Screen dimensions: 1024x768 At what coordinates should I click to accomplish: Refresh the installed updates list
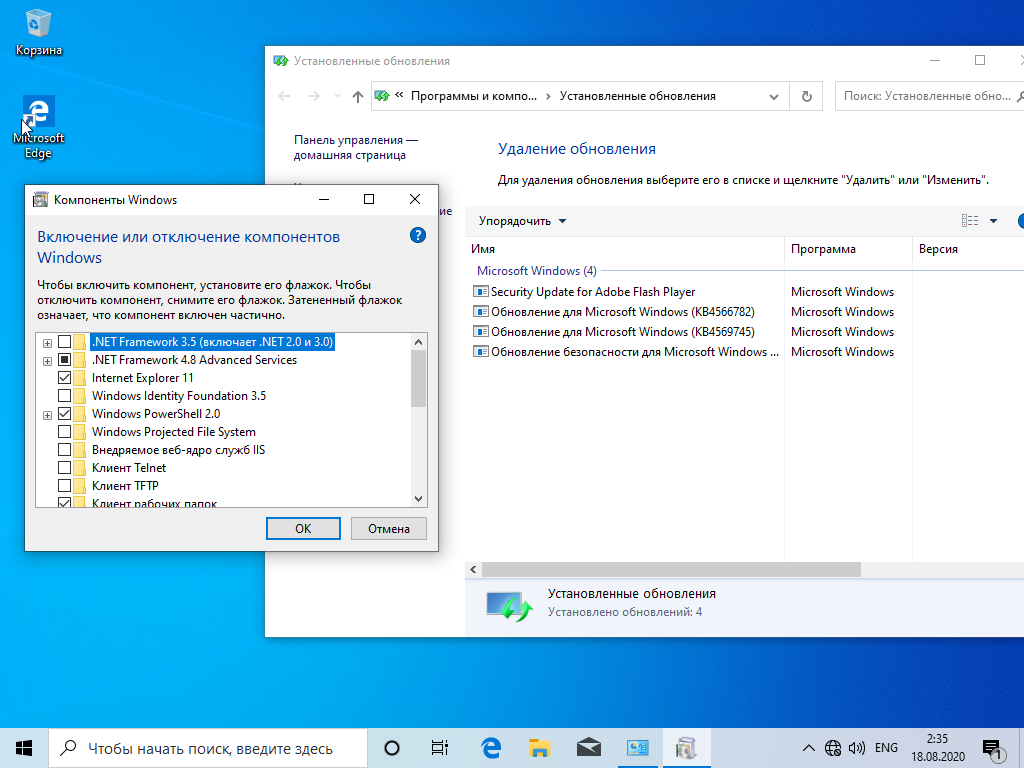(807, 96)
